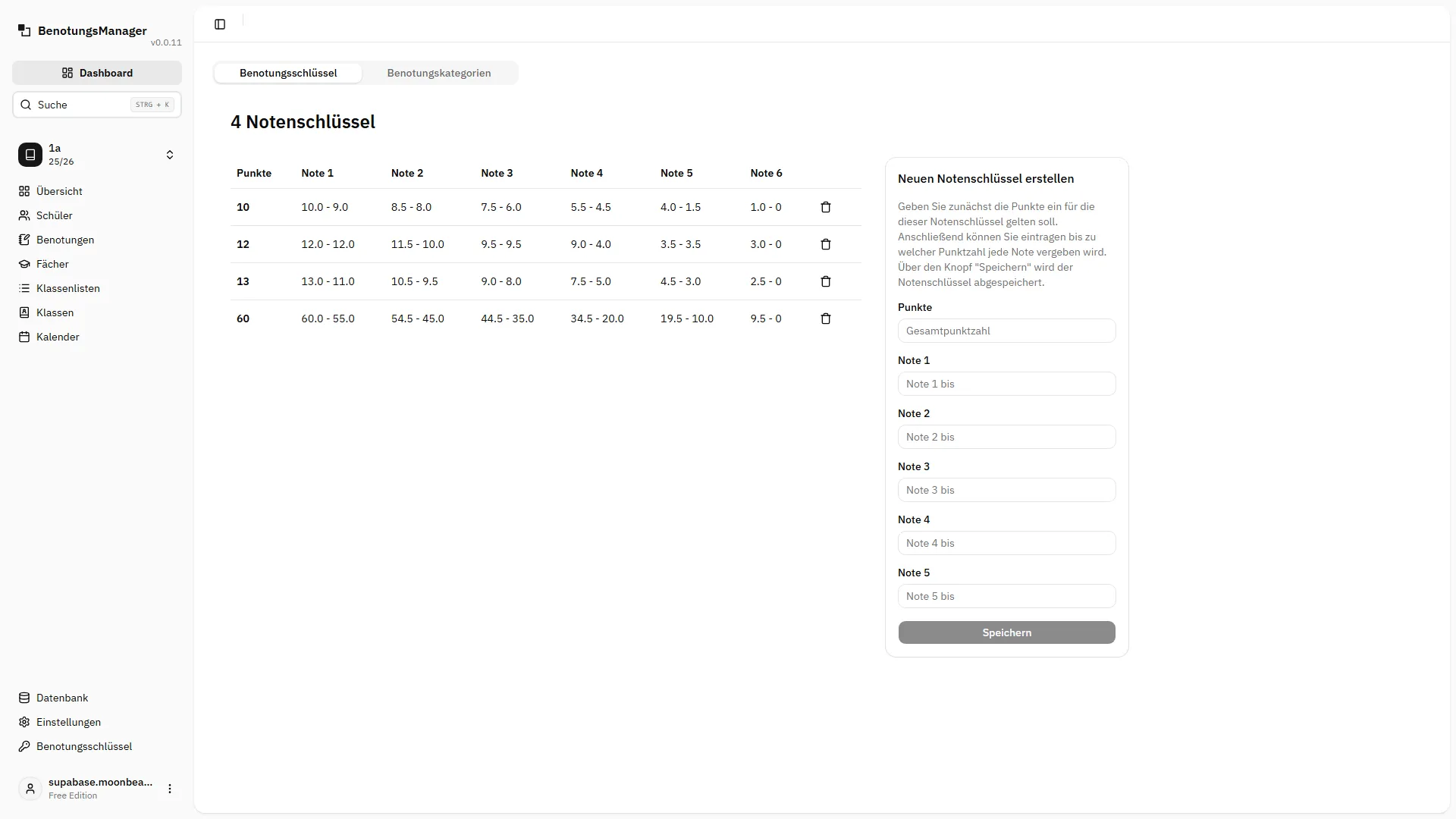The width and height of the screenshot is (1456, 819).
Task: Open Benotungen page
Action: tap(97, 240)
